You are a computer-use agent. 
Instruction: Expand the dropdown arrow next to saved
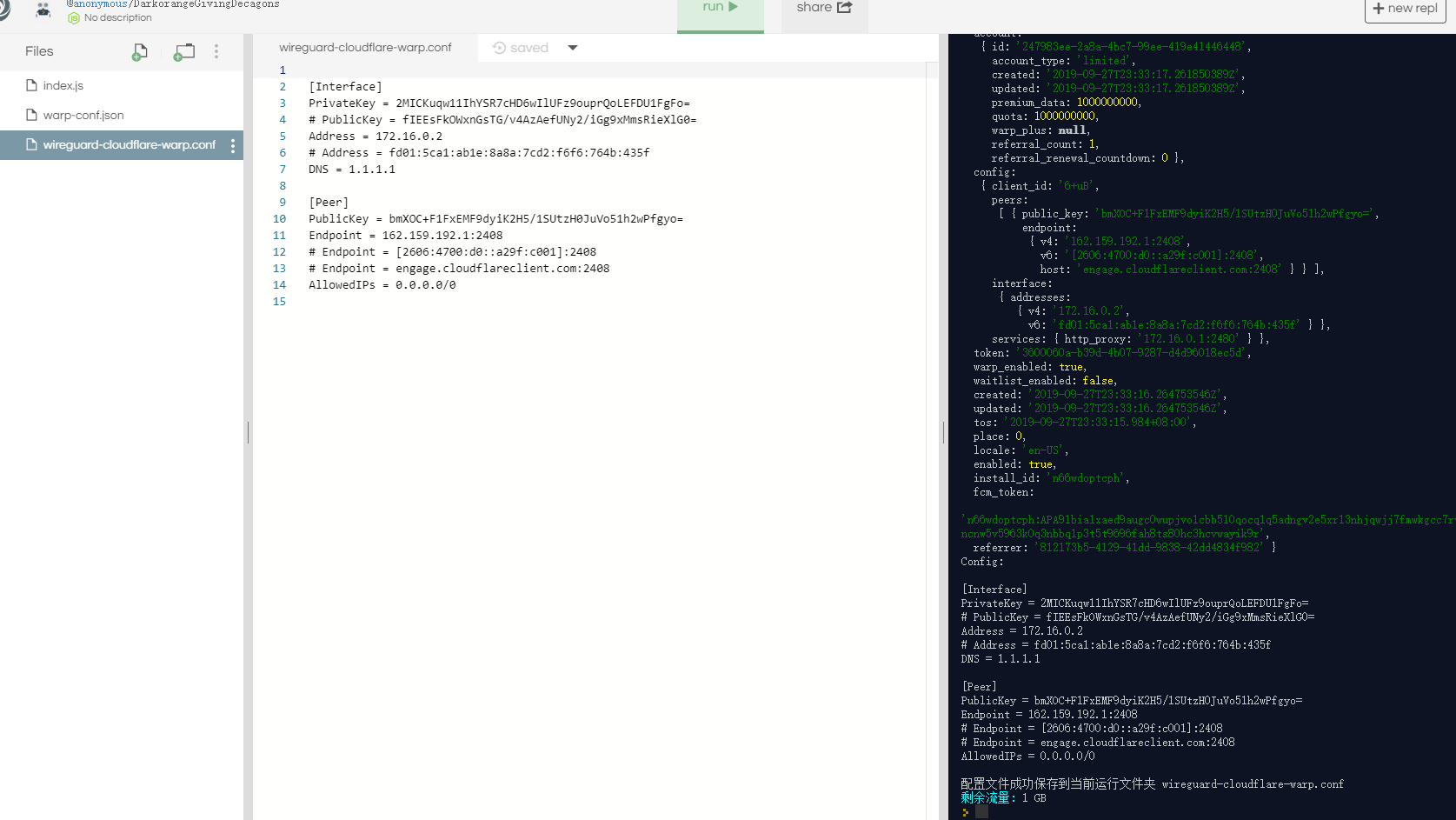pyautogui.click(x=572, y=48)
